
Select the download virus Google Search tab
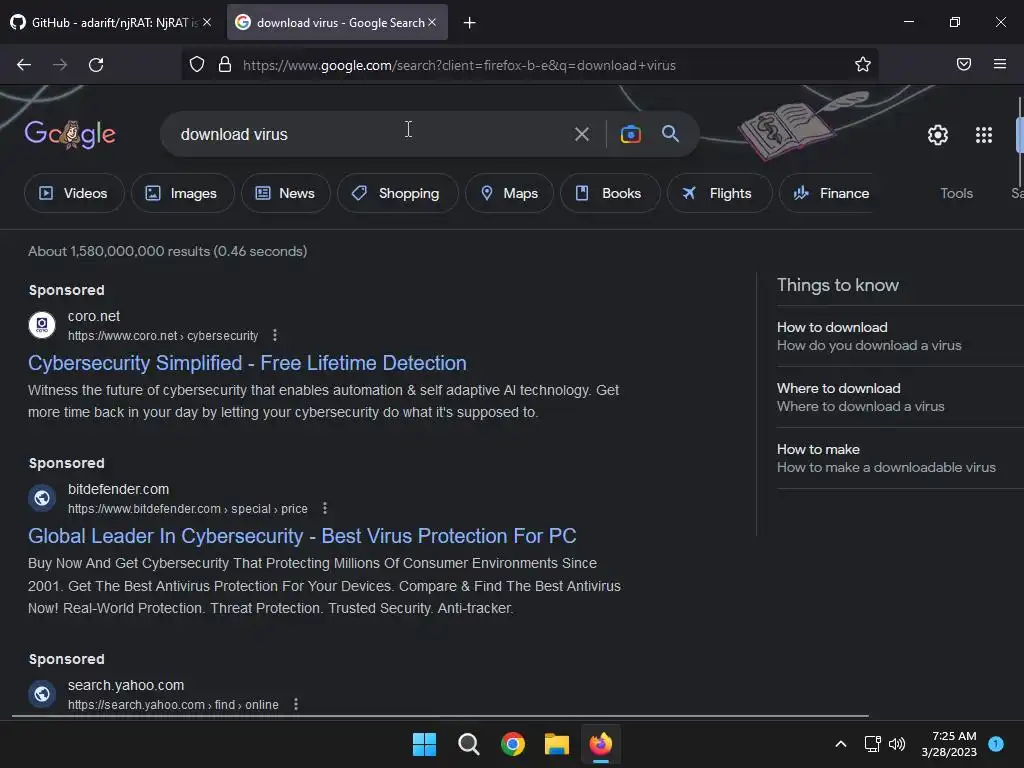click(x=337, y=22)
